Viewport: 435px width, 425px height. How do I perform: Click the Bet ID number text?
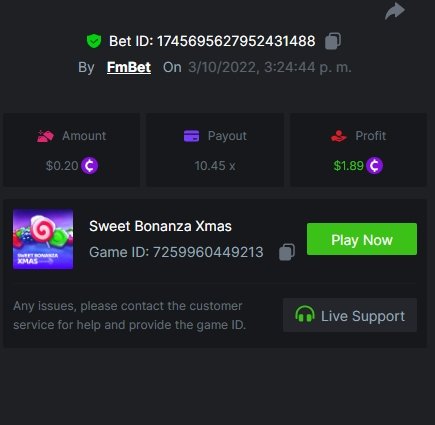tap(236, 41)
